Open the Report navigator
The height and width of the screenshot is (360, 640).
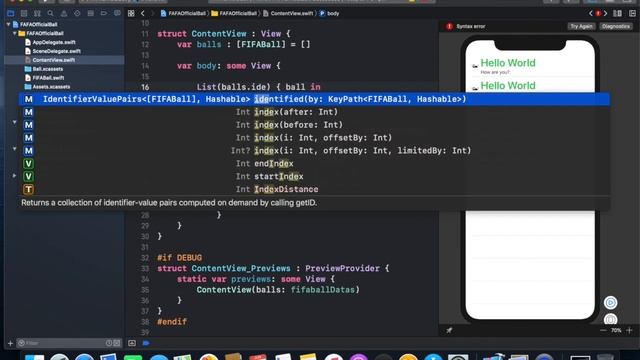(117, 13)
